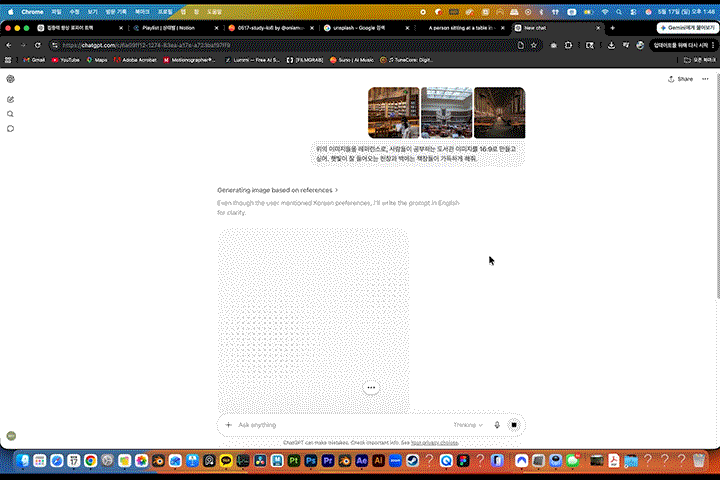Expand 'Generating image based on references' reasoning

point(277,190)
